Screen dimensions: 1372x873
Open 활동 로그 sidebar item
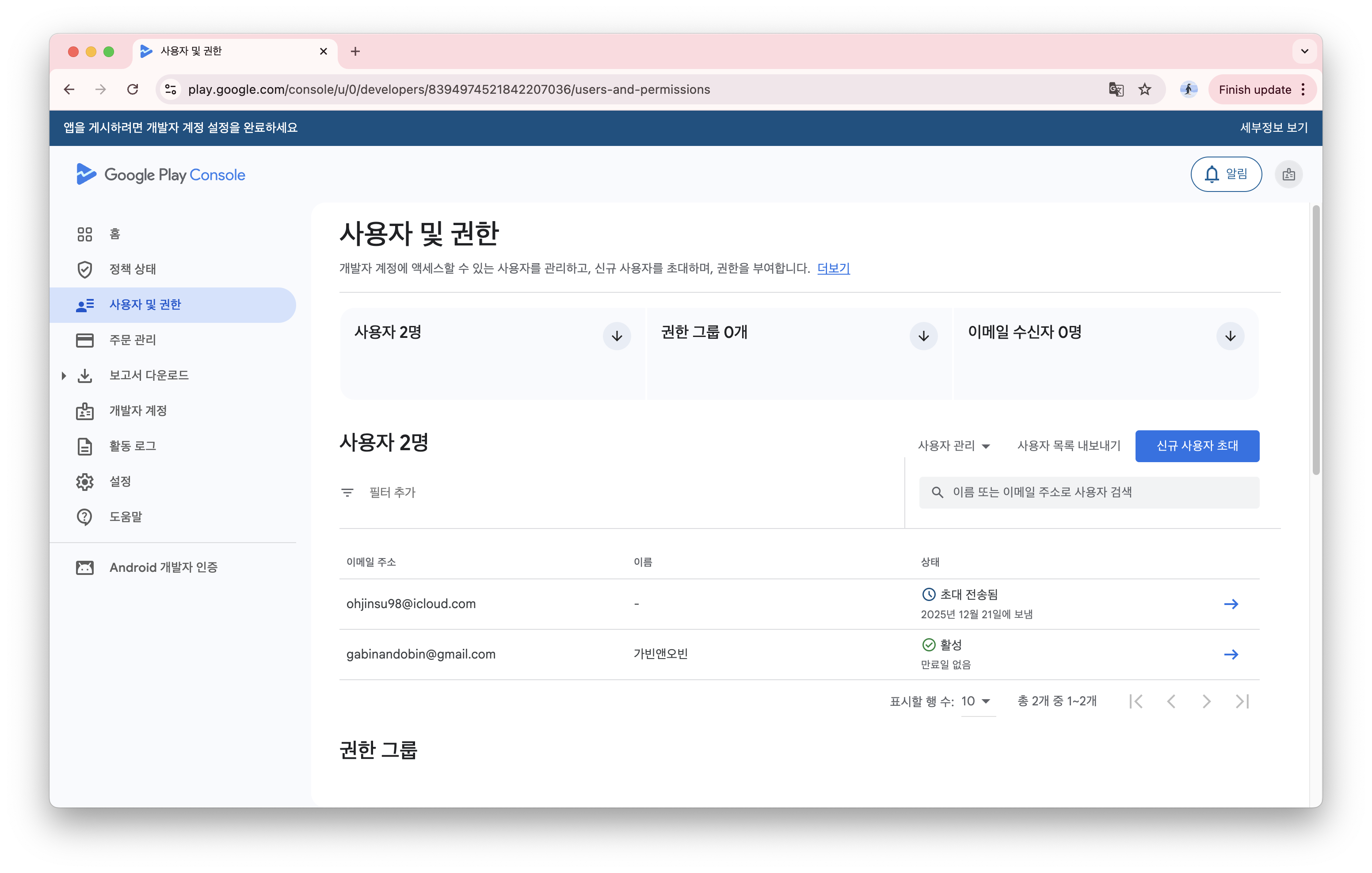point(132,446)
